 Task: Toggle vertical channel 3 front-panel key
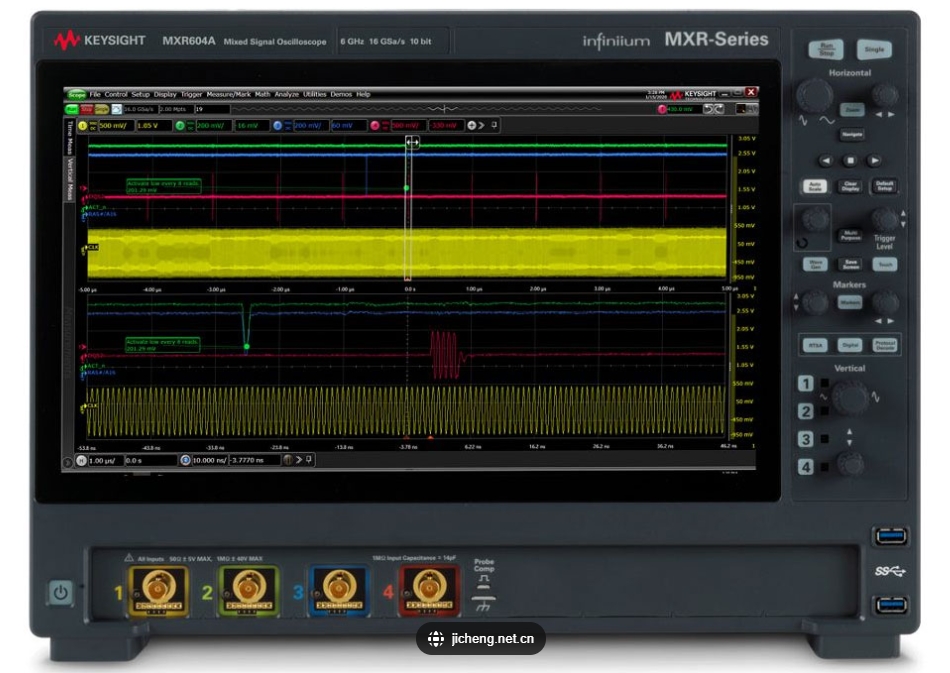point(805,439)
